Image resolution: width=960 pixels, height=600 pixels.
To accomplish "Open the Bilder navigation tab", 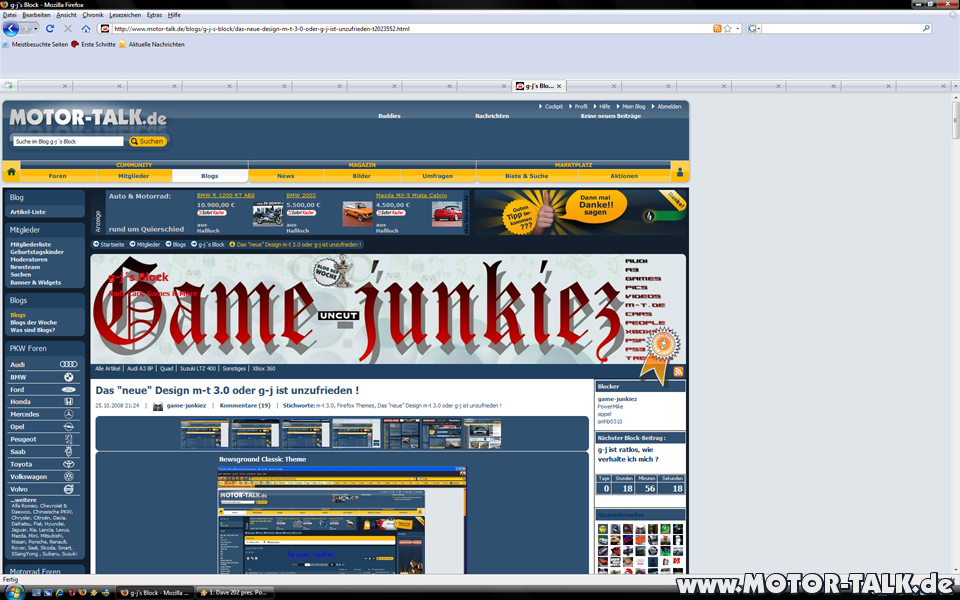I will point(362,176).
